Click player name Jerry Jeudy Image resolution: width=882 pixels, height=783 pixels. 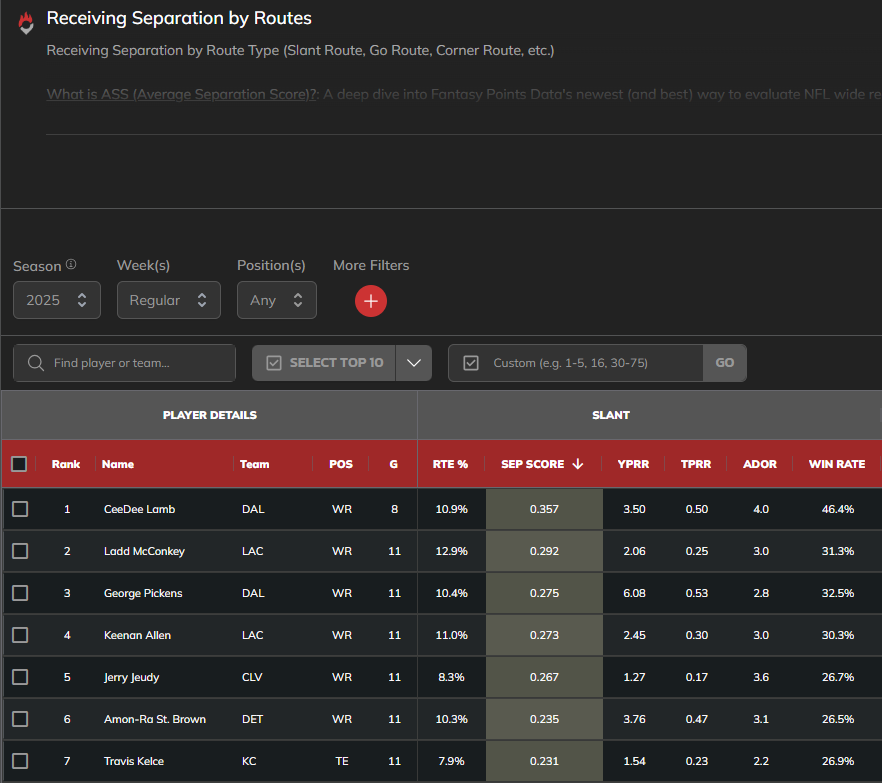[x=132, y=677]
